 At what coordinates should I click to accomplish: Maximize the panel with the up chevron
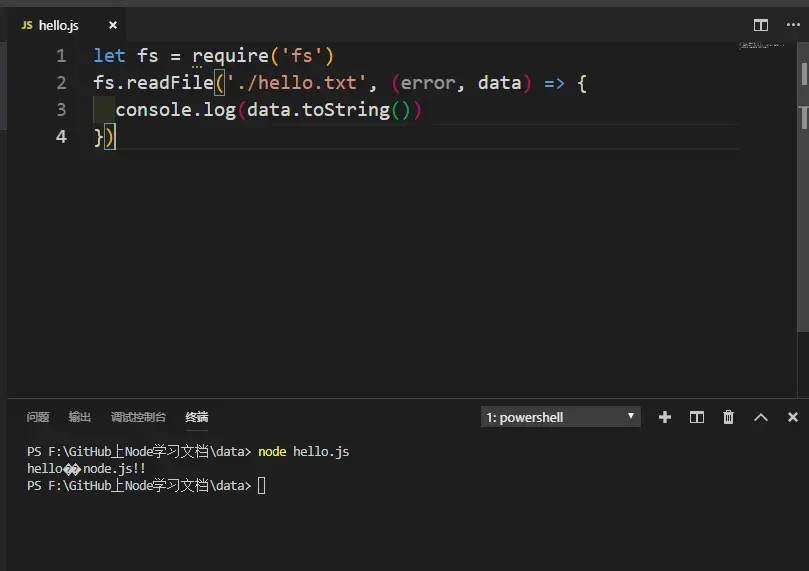pos(761,417)
